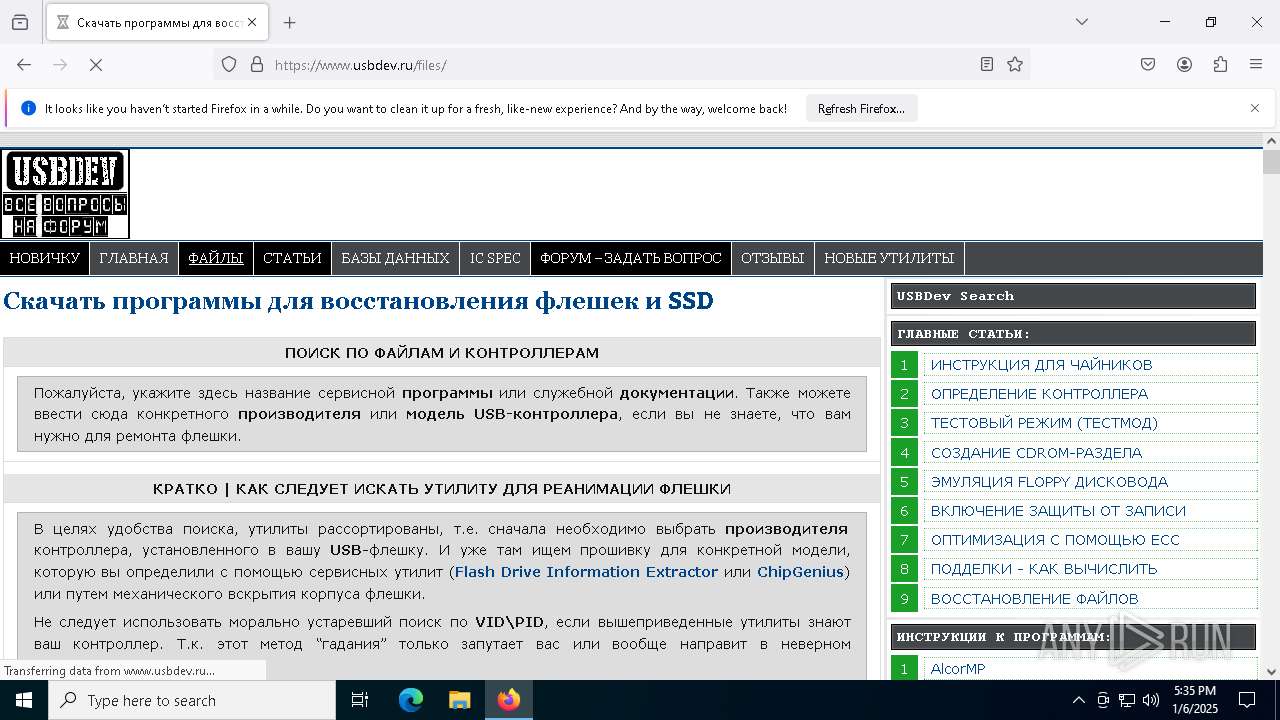Open Firefox account icon
The width and height of the screenshot is (1280, 720).
coord(1184,65)
